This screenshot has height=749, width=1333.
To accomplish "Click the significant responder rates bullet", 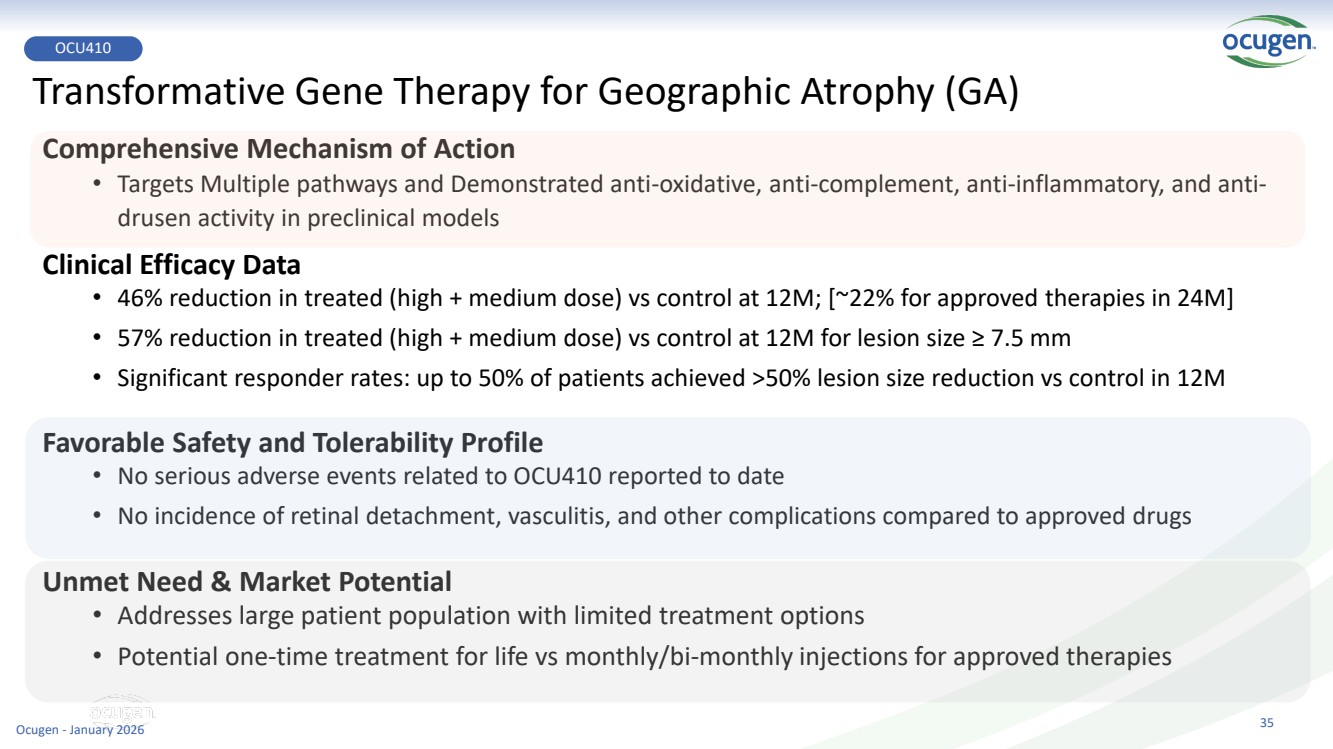I will [x=671, y=378].
